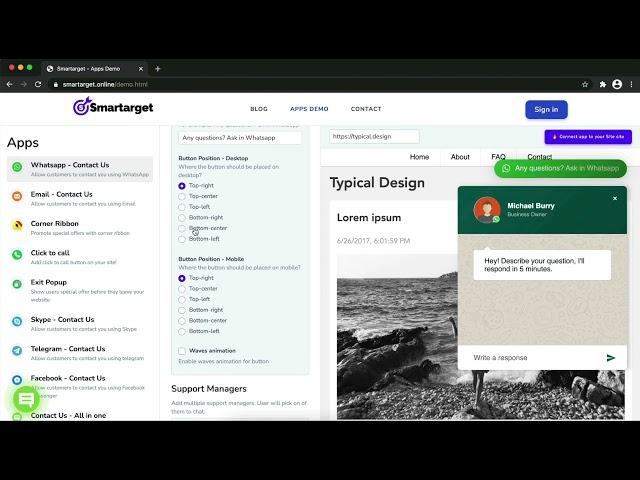
Task: Click the Typical Design preview heading
Action: 377,183
